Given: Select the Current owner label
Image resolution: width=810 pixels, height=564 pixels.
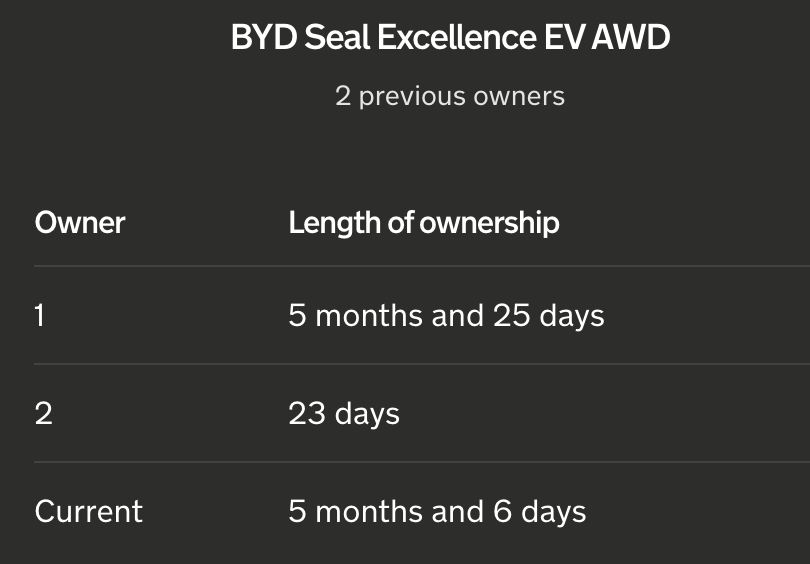Looking at the screenshot, I should tap(88, 511).
